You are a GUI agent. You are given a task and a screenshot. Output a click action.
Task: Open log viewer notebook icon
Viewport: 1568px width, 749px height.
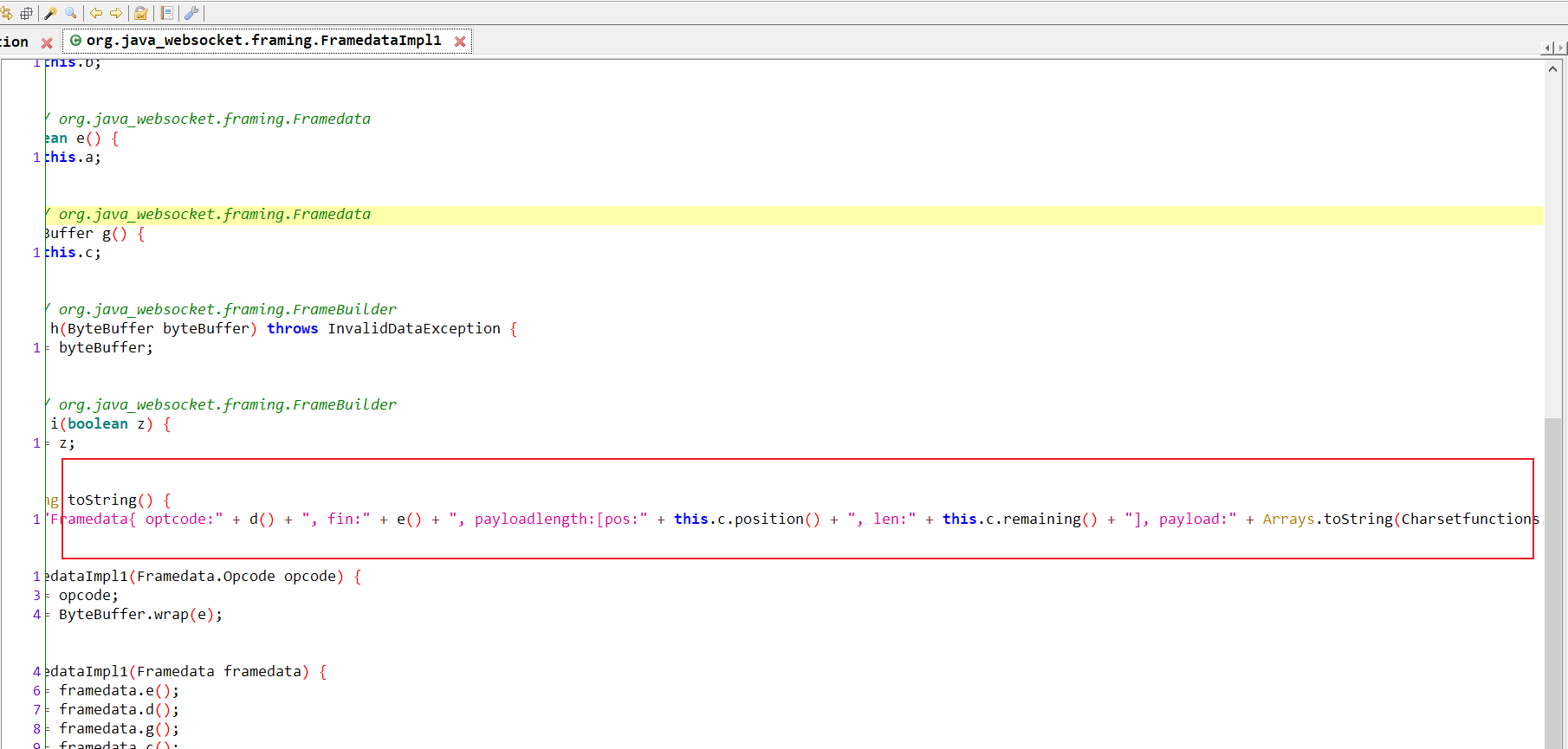coord(167,13)
